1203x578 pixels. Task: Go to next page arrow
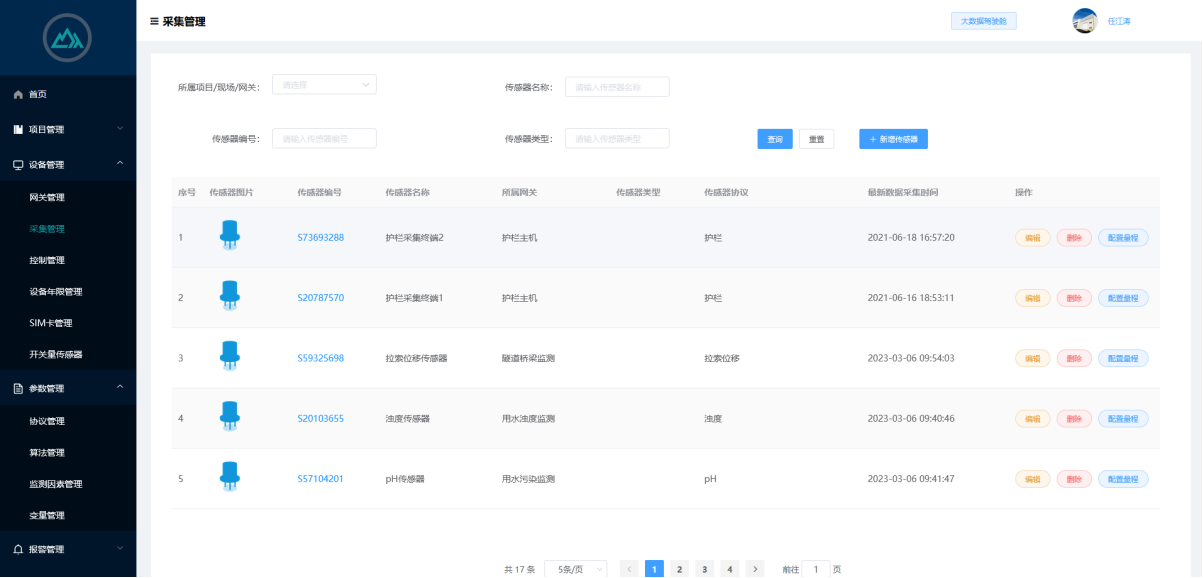755,569
